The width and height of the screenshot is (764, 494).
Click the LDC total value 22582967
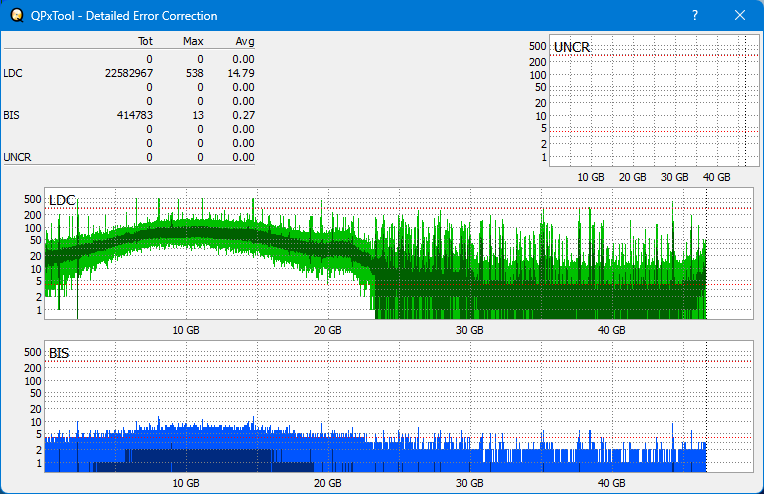click(x=128, y=73)
